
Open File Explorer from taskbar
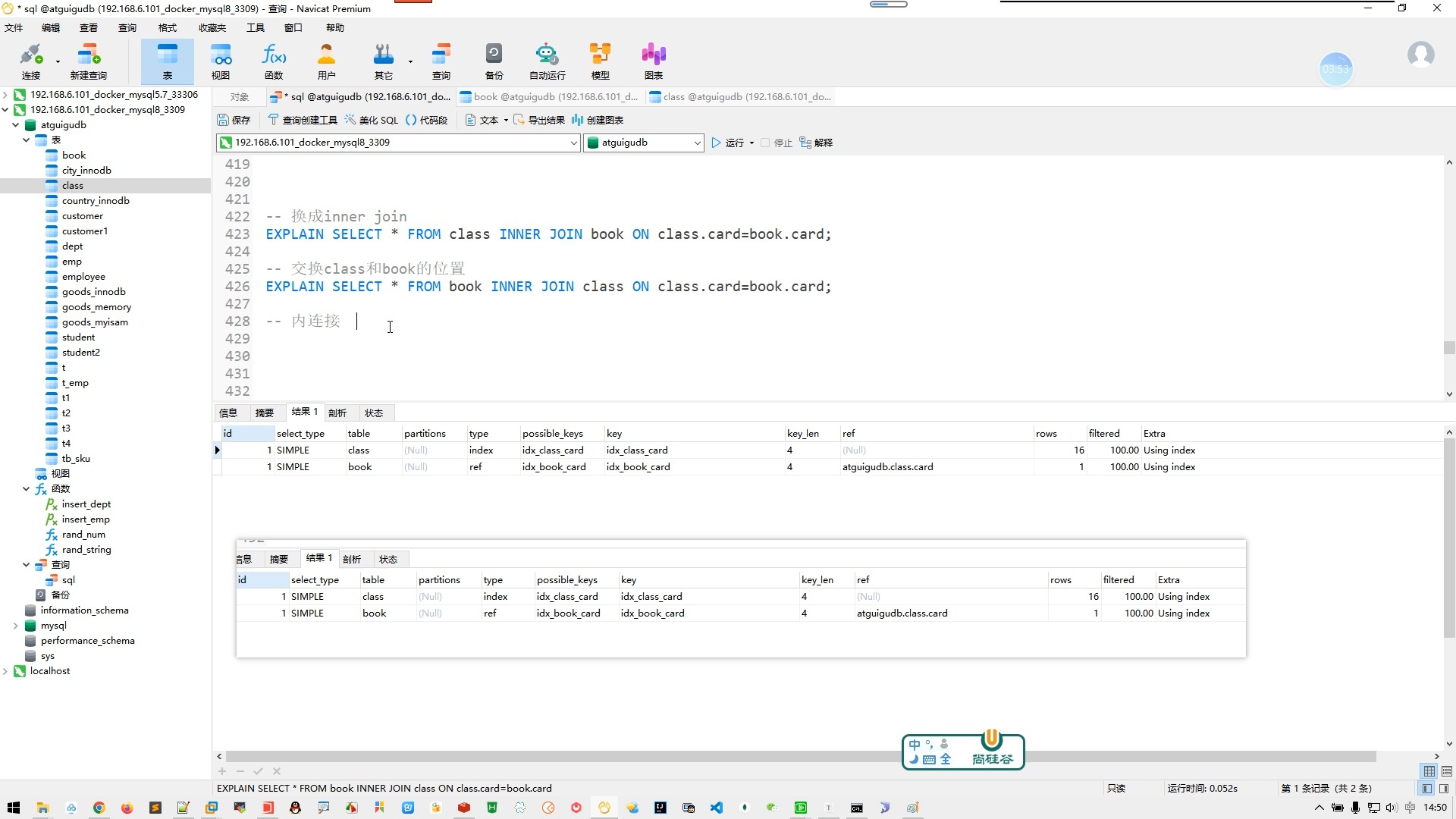click(x=42, y=808)
